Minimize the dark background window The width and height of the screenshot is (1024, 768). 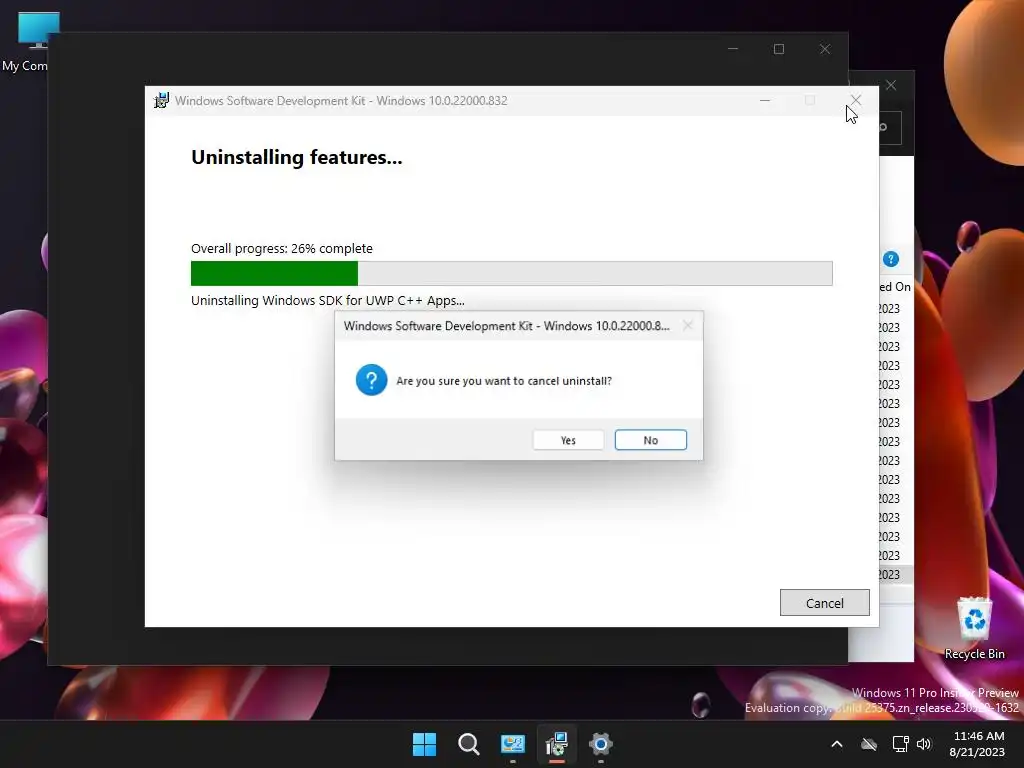pyautogui.click(x=733, y=49)
